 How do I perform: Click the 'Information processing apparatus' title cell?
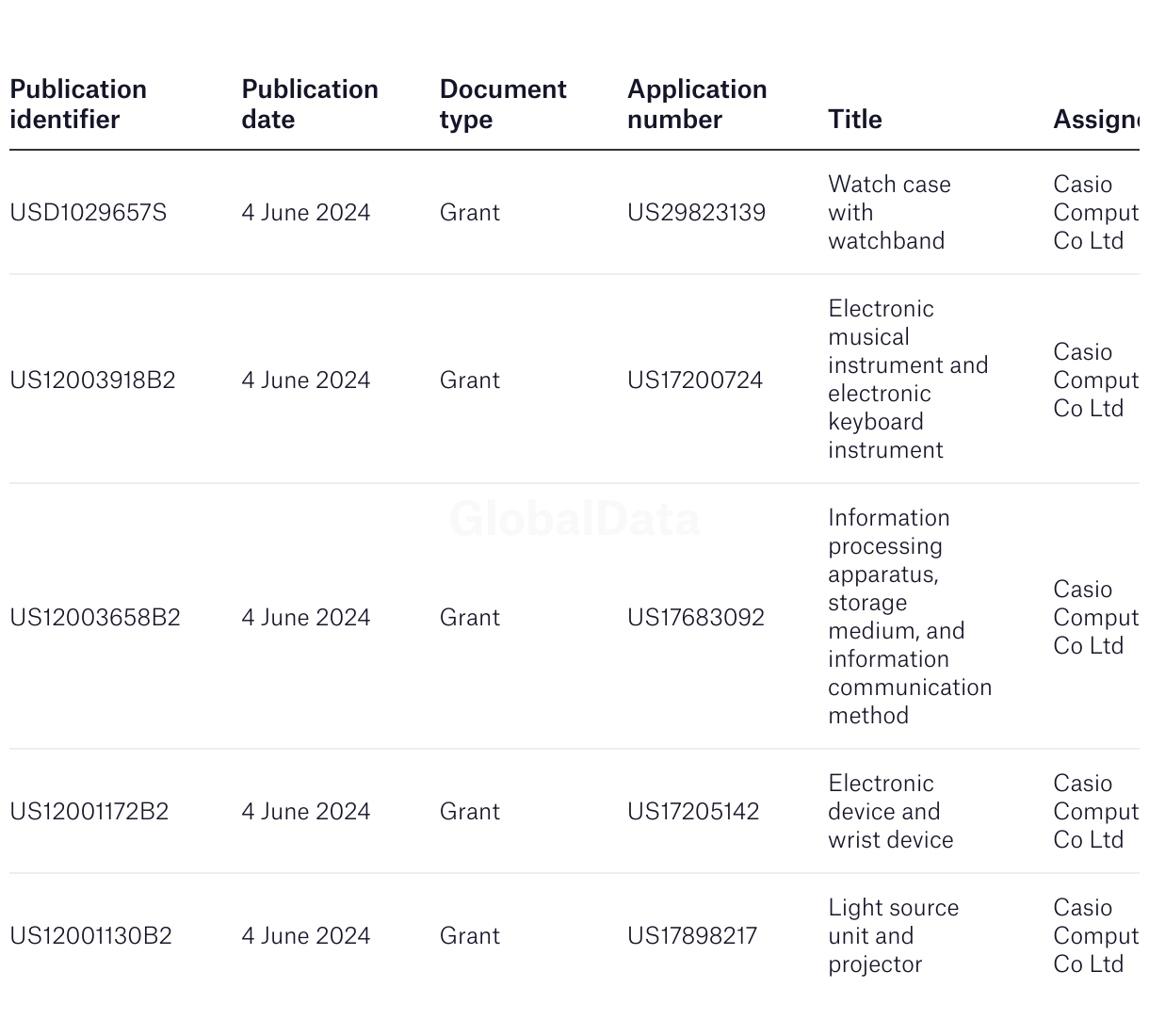point(910,617)
